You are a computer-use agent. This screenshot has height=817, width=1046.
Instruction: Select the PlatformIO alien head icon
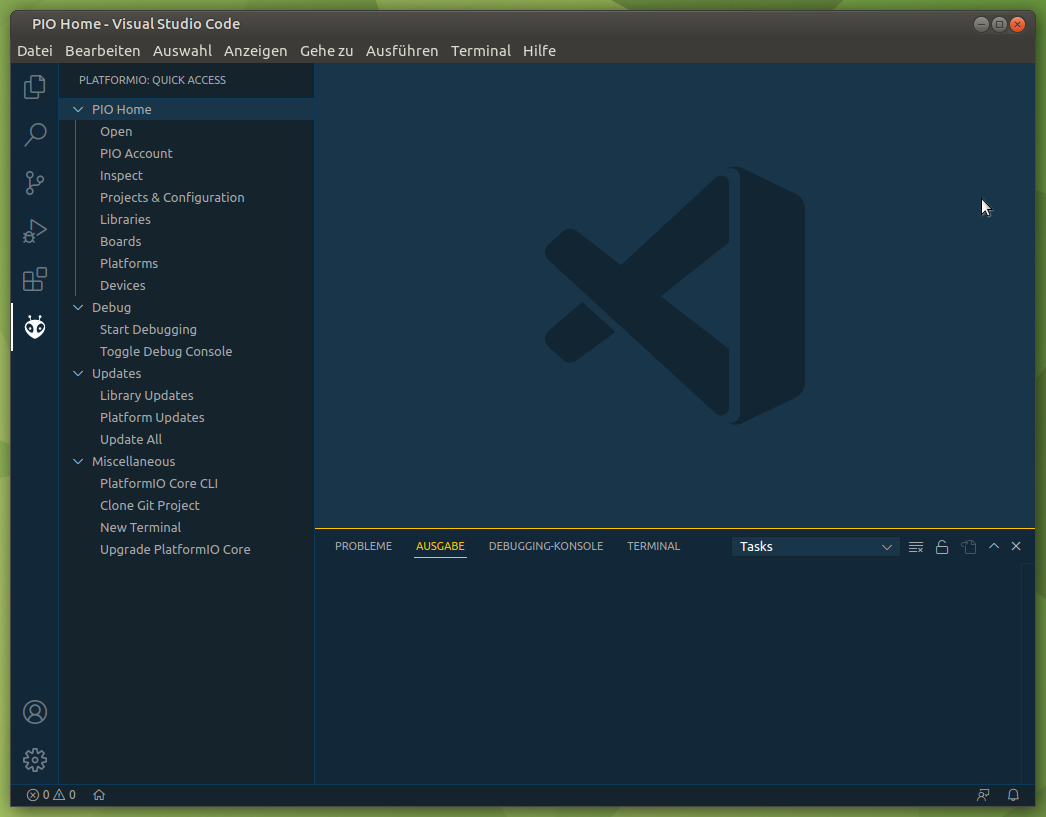35,327
